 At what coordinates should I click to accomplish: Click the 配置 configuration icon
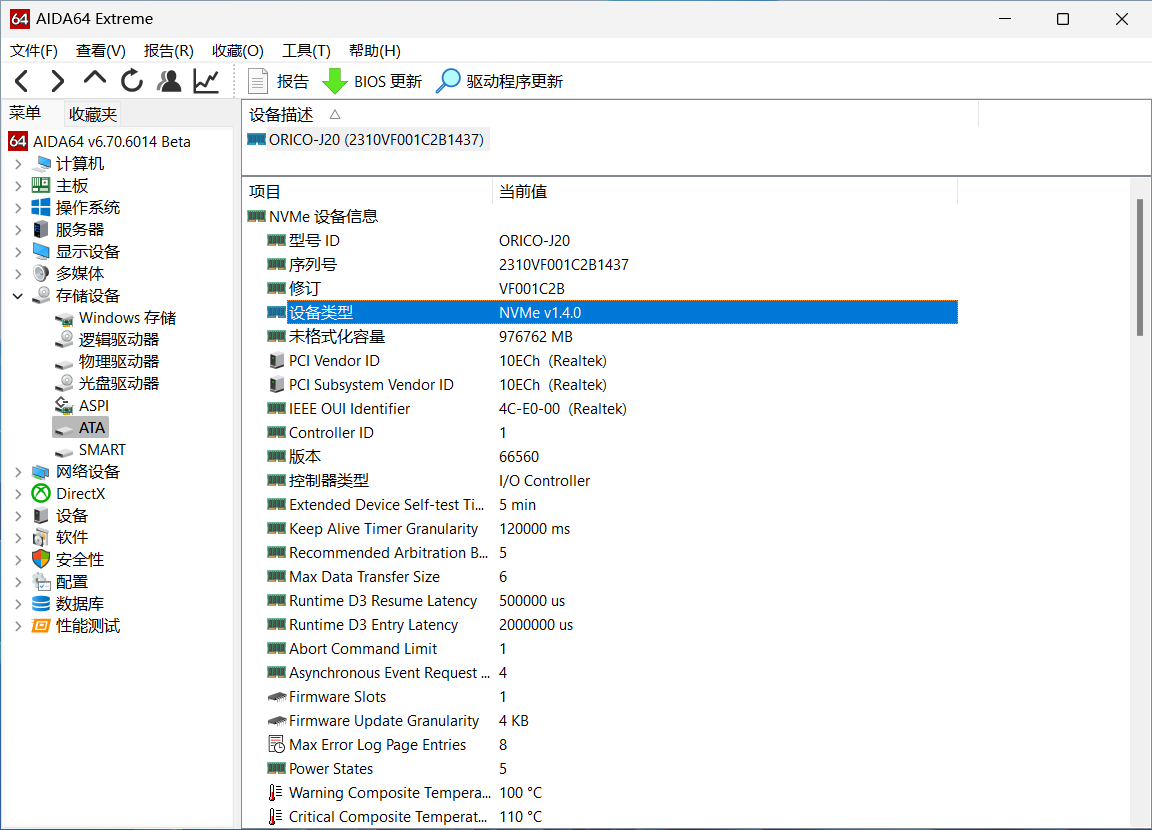41,582
